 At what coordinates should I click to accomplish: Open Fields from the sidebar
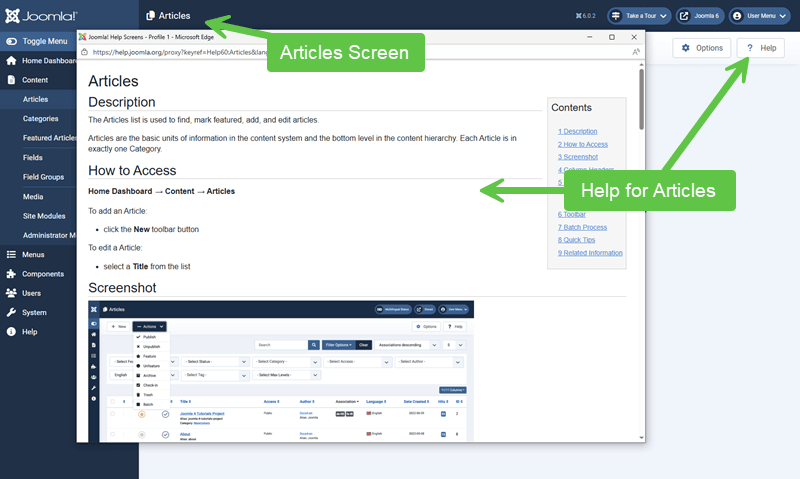[33, 158]
